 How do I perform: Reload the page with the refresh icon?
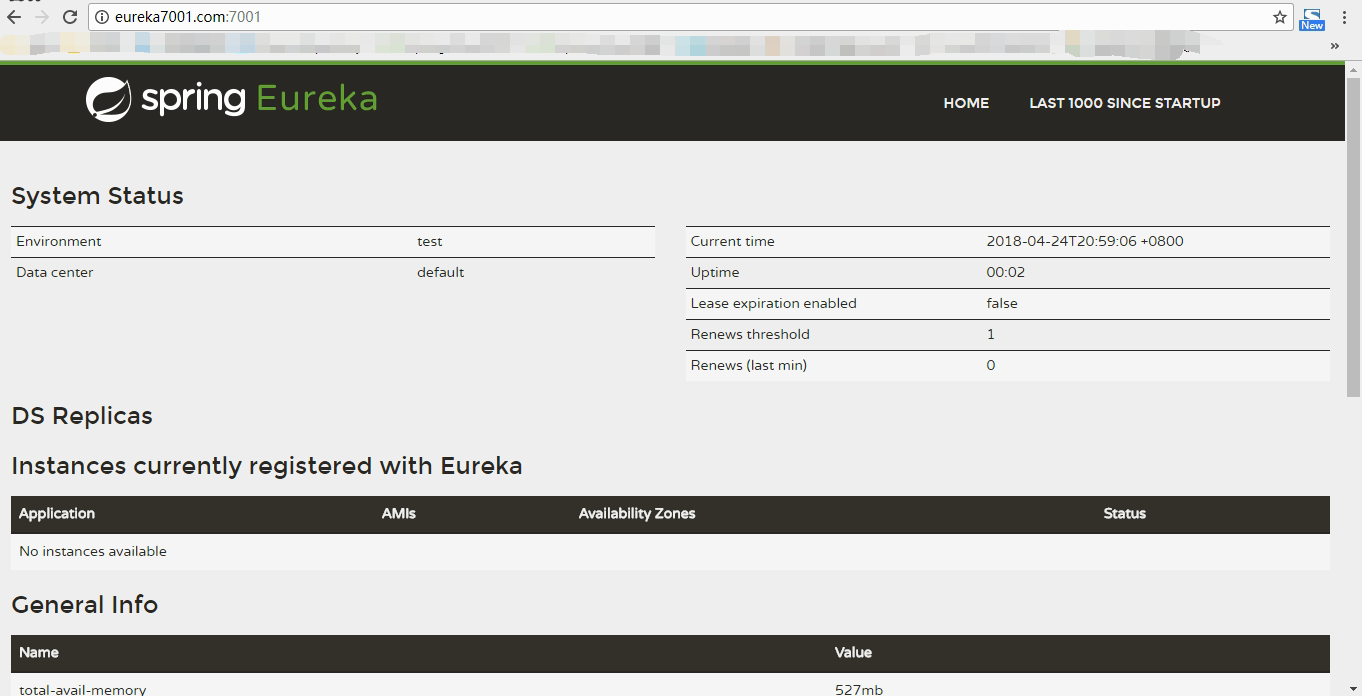(70, 17)
